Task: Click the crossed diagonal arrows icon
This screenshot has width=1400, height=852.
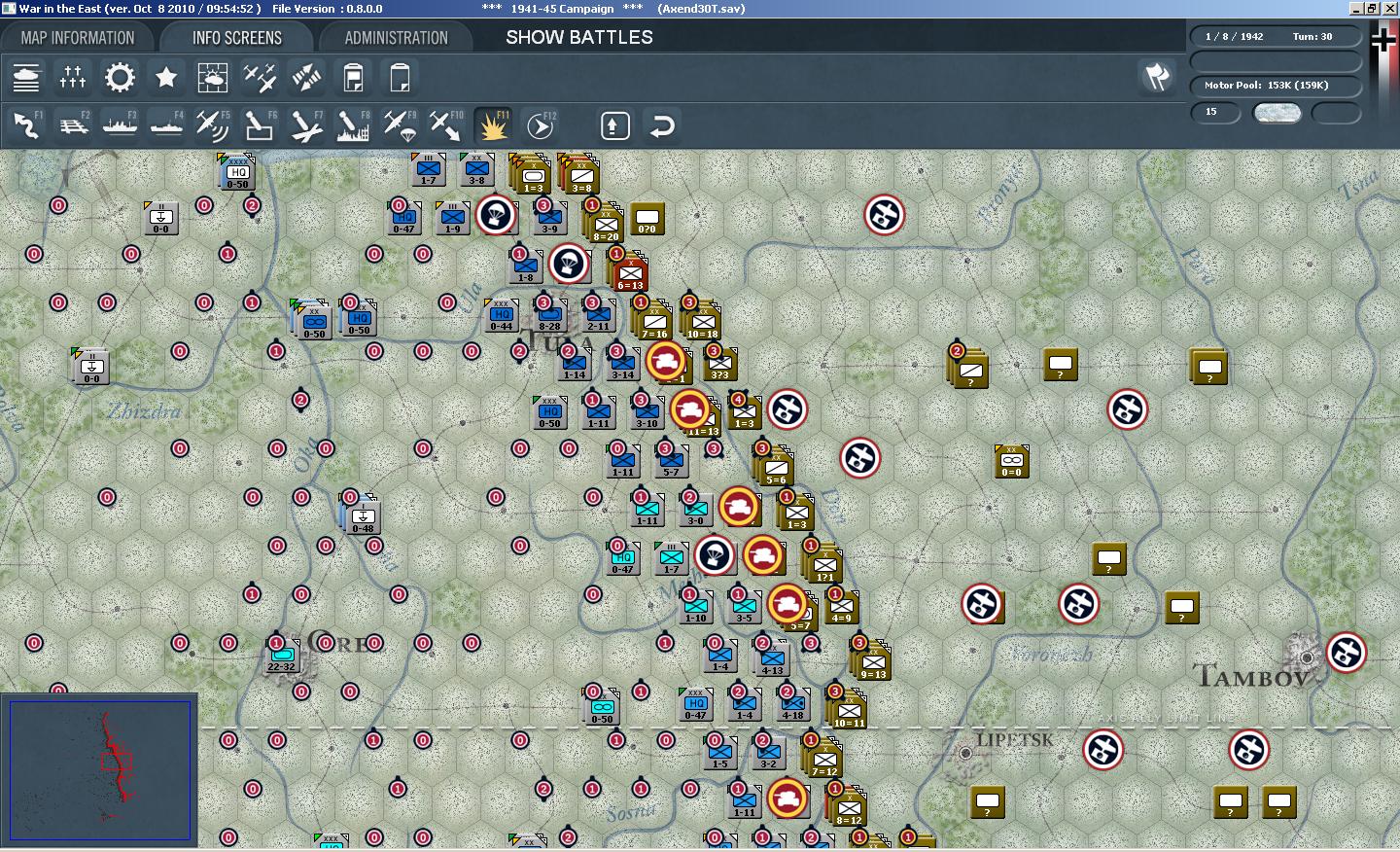Action: pos(306,77)
